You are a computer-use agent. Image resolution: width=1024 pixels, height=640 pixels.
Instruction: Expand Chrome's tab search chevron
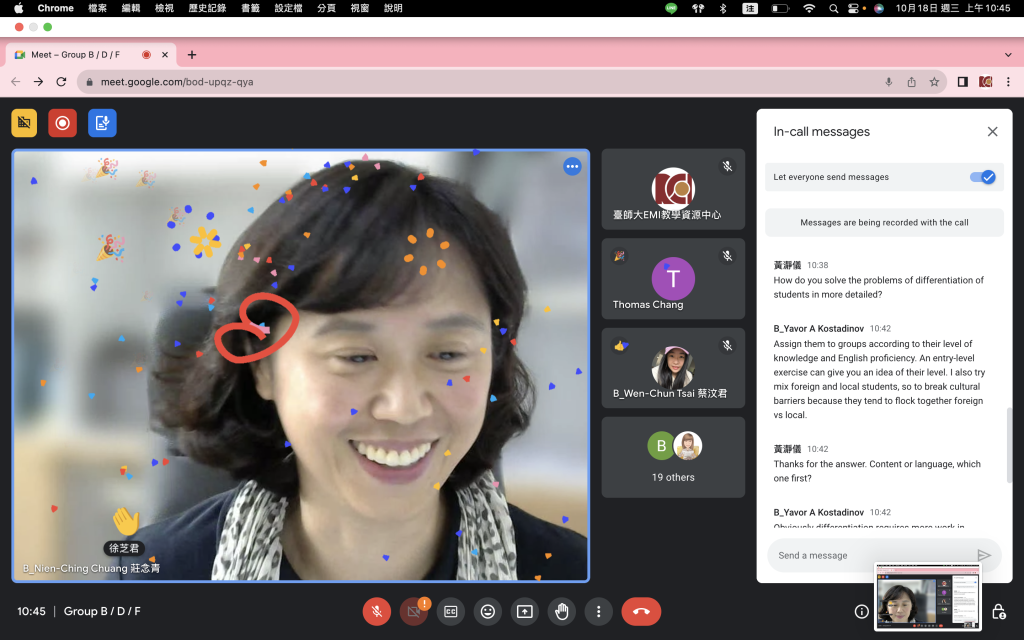click(1007, 55)
